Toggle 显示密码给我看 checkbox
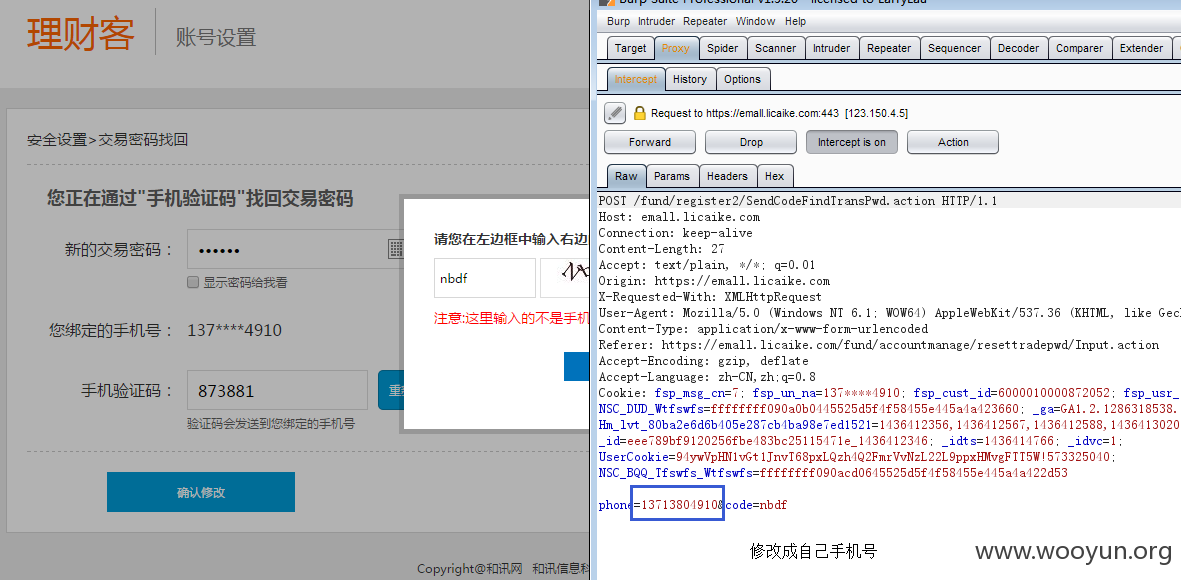 coord(193,282)
